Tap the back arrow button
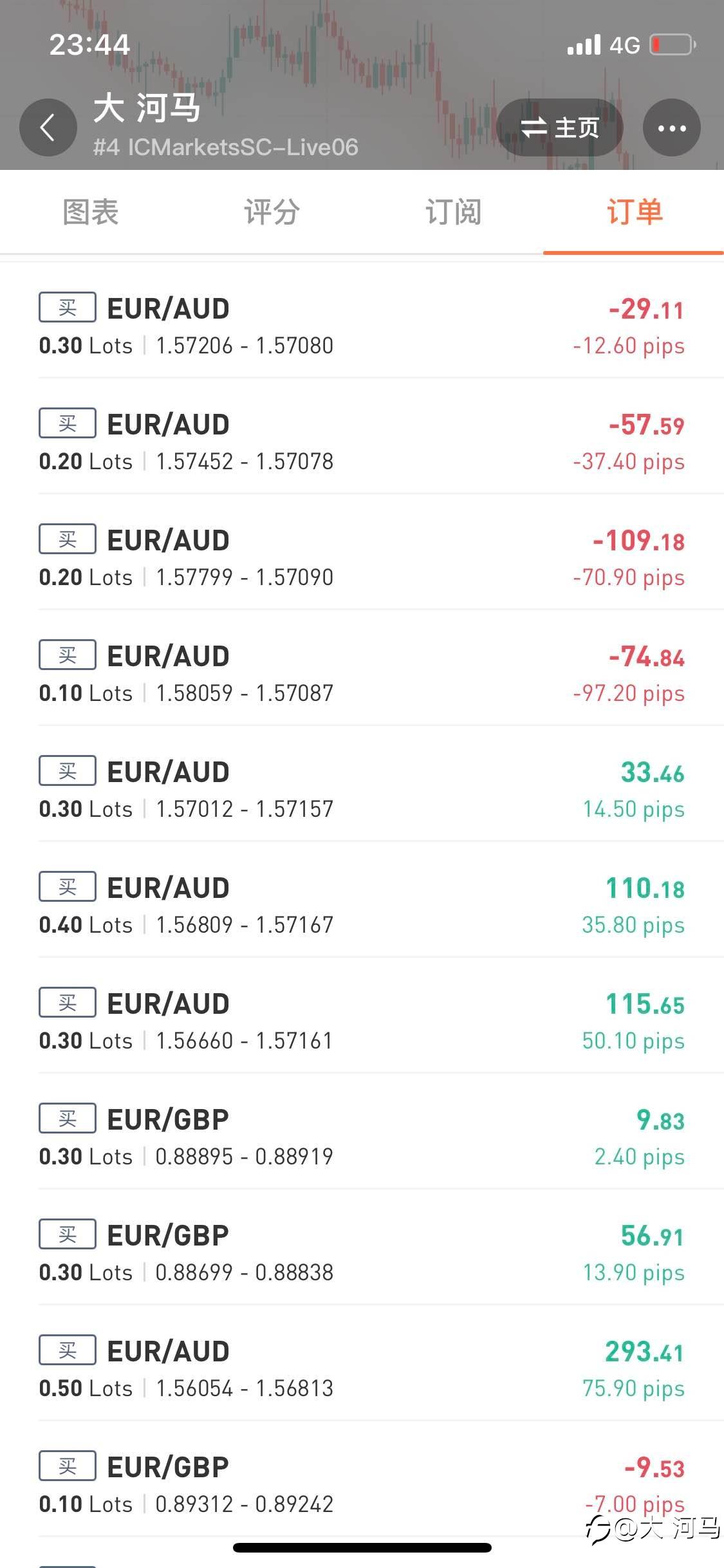The height and width of the screenshot is (1568, 724). [x=48, y=127]
